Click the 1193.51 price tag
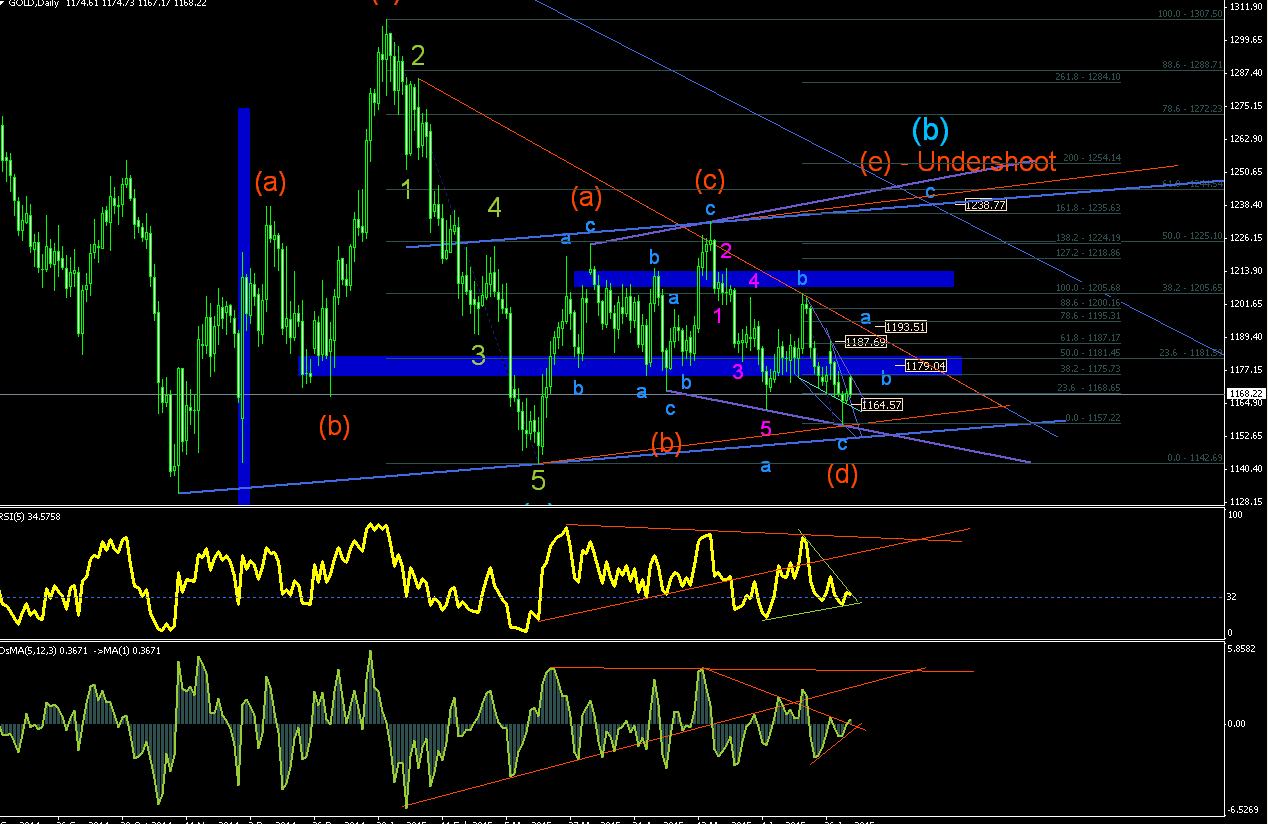Image resolution: width=1268 pixels, height=824 pixels. point(905,326)
